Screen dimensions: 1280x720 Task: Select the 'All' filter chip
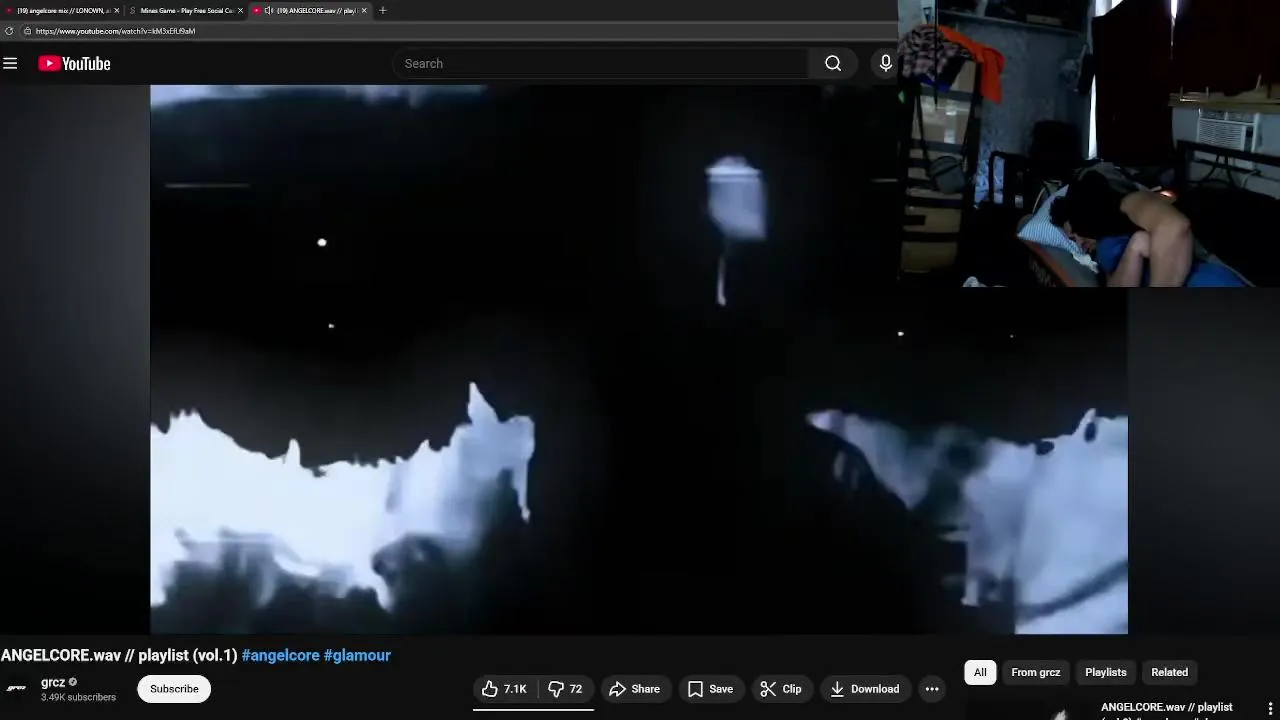point(980,672)
